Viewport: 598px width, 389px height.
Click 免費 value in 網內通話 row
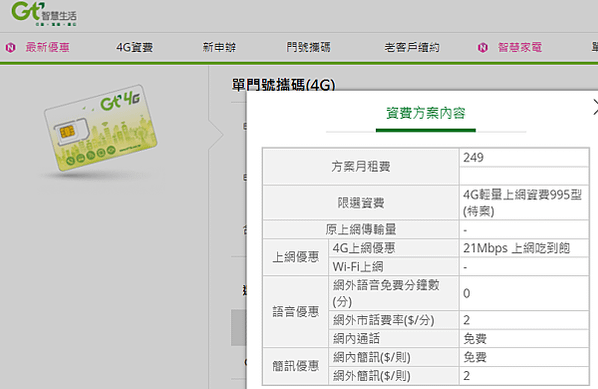(x=475, y=339)
